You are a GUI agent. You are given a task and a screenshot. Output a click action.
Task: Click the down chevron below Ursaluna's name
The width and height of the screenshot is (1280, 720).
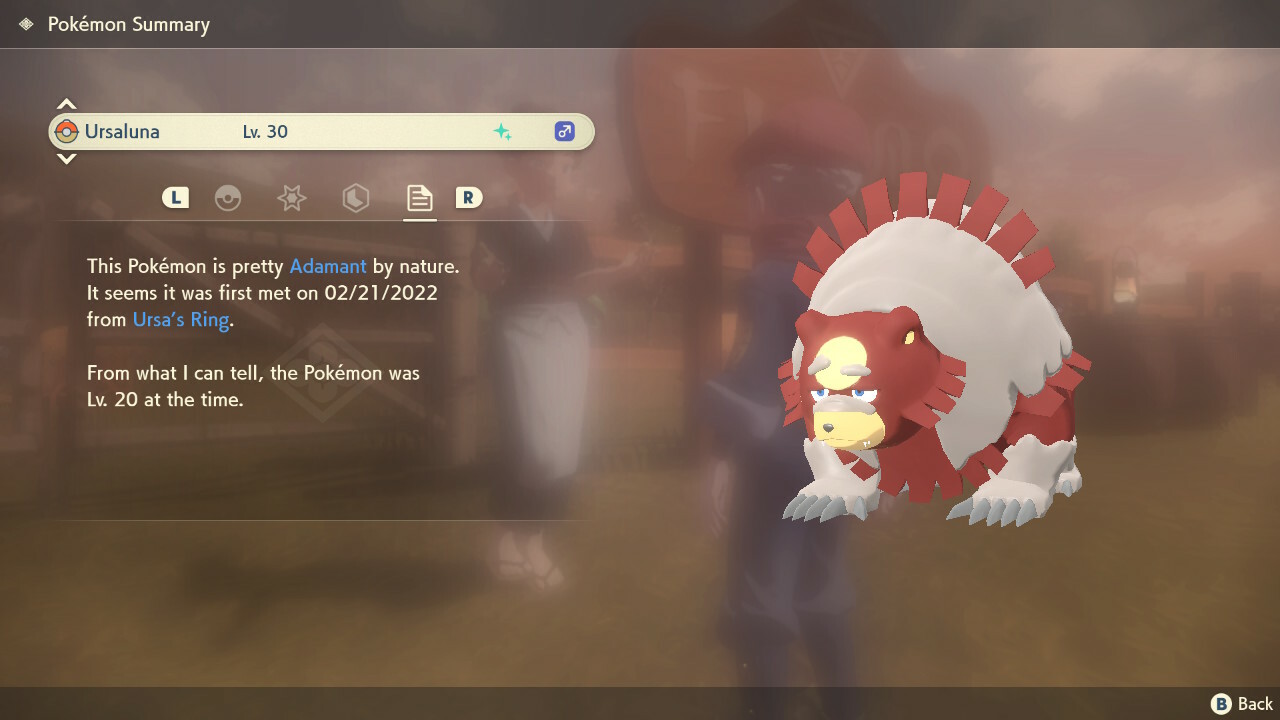[66, 158]
